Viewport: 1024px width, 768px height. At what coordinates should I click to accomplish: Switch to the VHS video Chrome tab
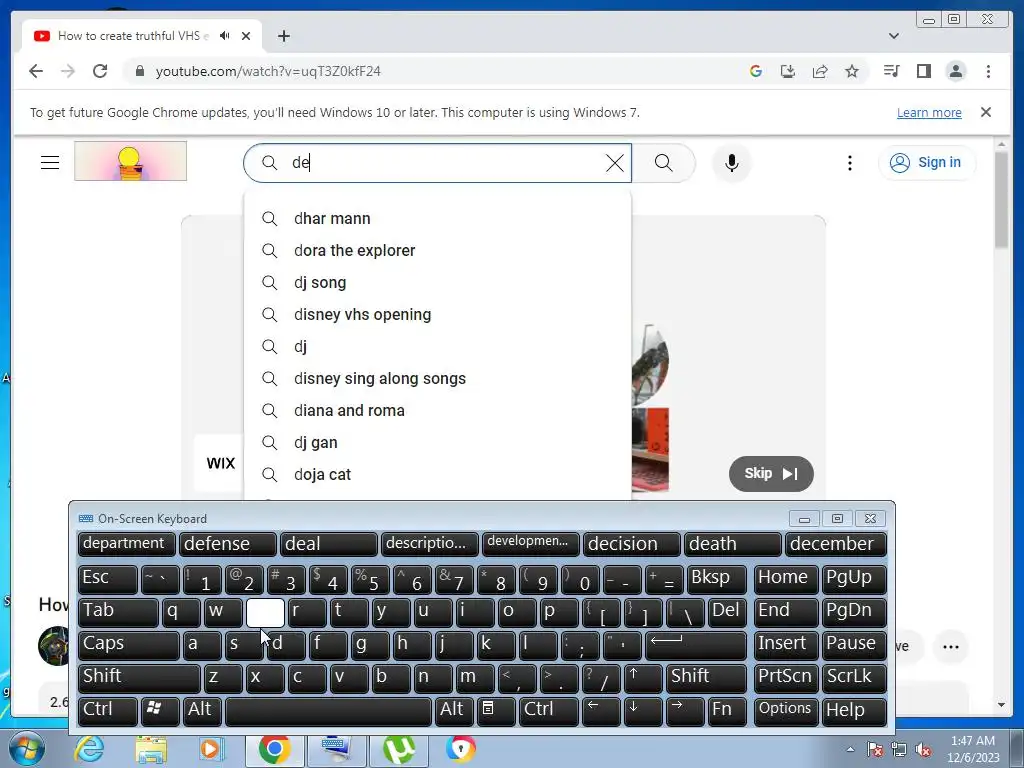click(134, 36)
